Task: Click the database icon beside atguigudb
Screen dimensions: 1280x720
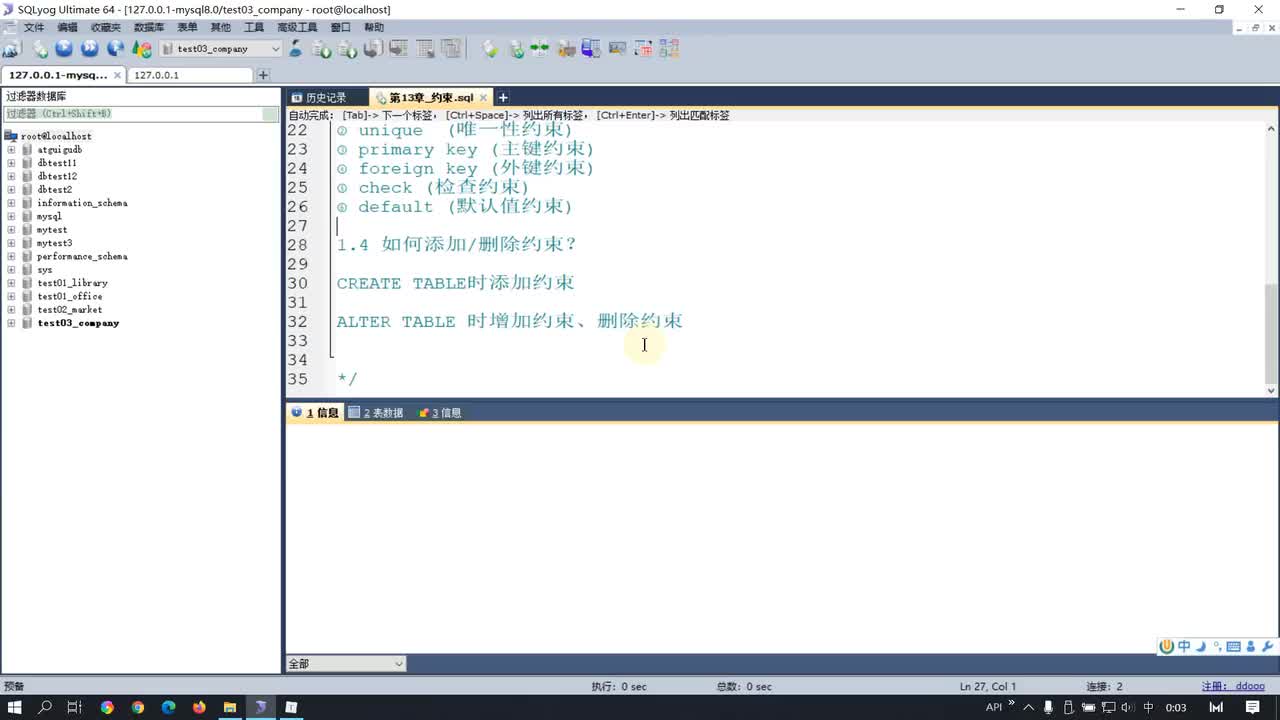Action: click(x=28, y=150)
